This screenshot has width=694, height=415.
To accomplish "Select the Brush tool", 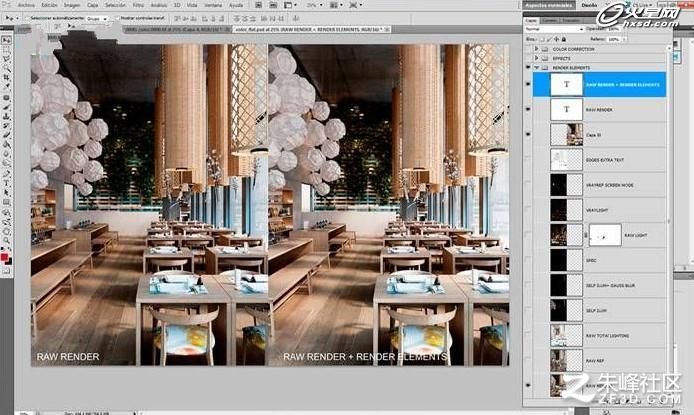I will [6, 107].
